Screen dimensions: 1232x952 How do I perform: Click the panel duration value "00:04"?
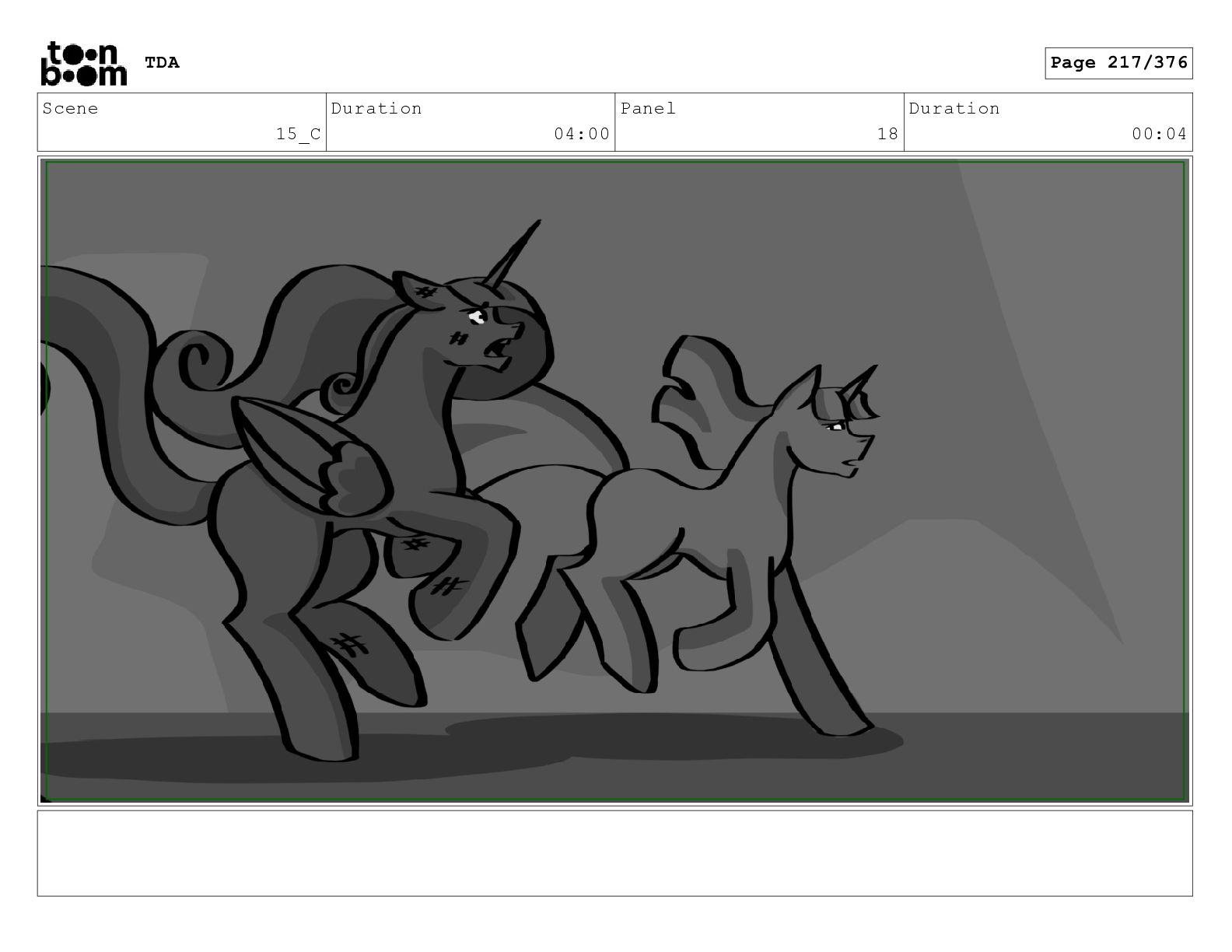tap(1159, 134)
